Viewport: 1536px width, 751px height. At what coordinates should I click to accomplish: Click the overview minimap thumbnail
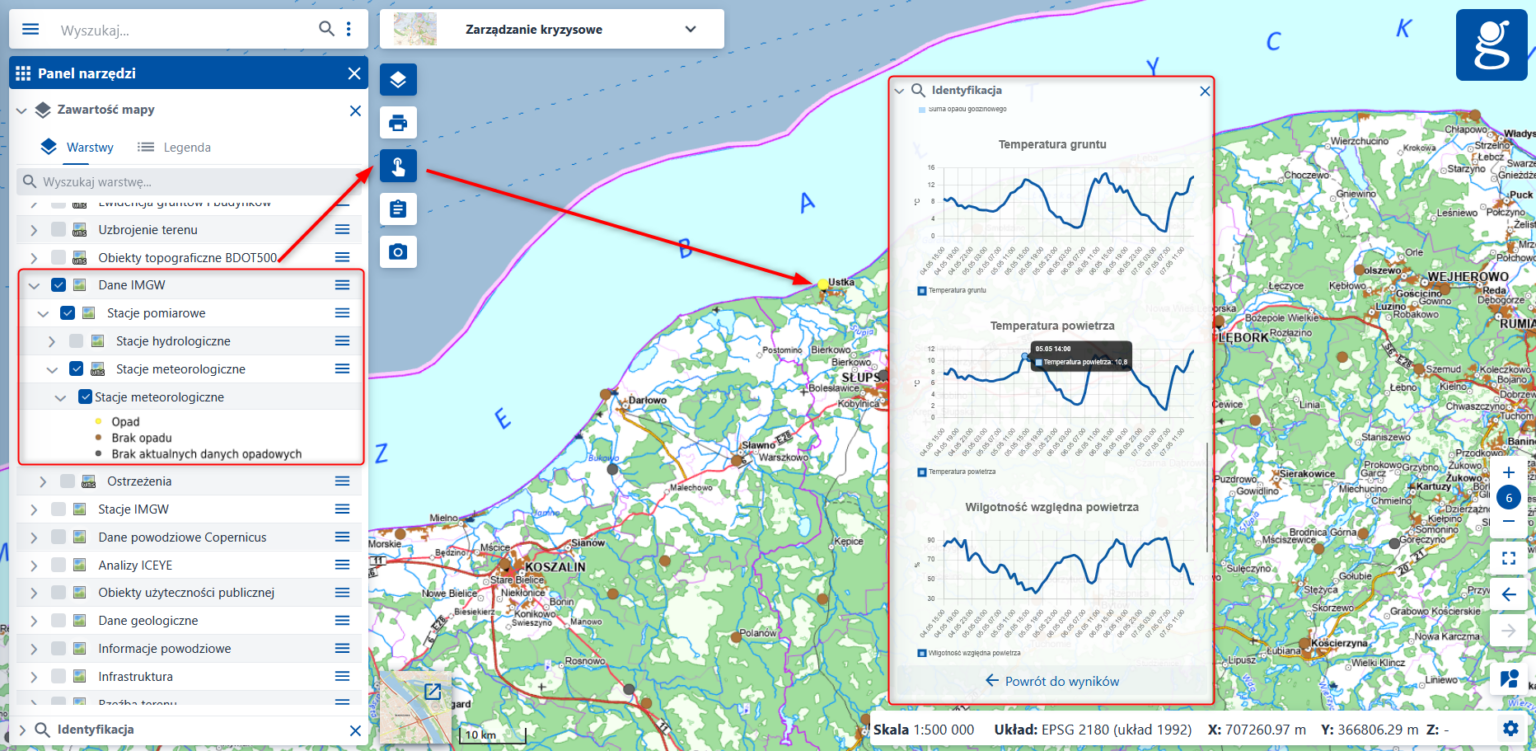(x=408, y=708)
